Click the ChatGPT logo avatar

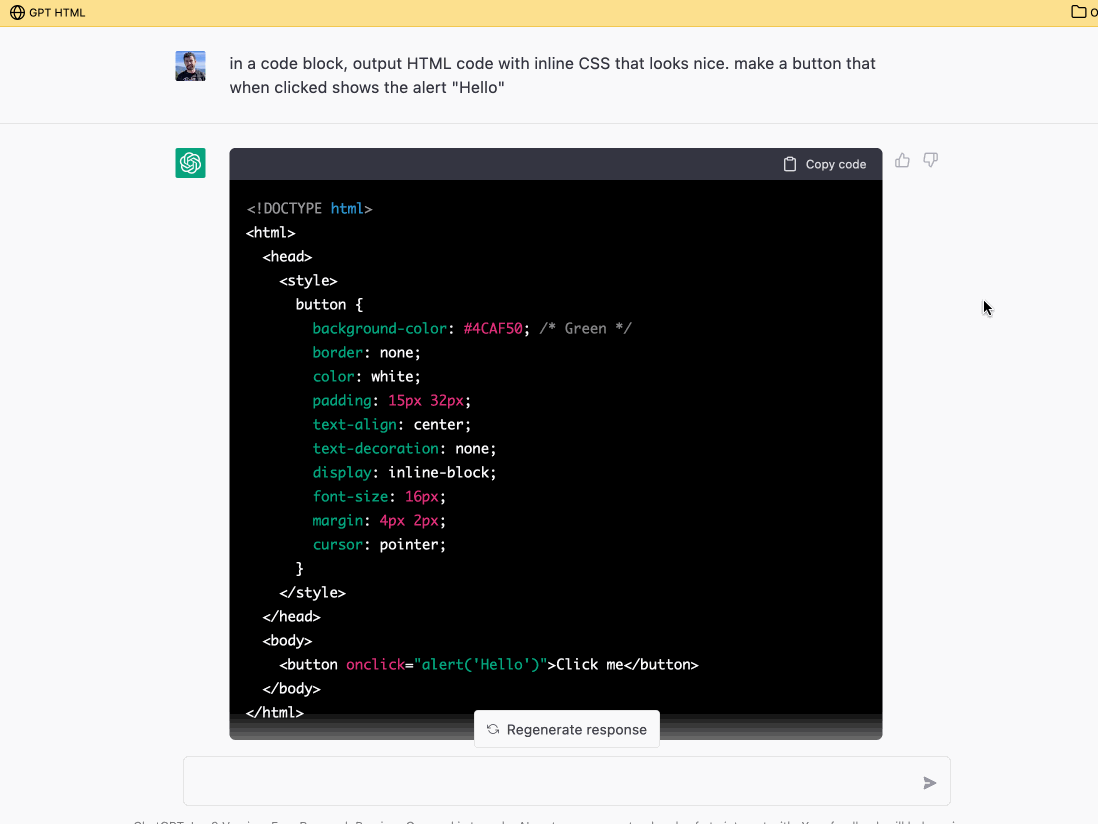pyautogui.click(x=190, y=163)
